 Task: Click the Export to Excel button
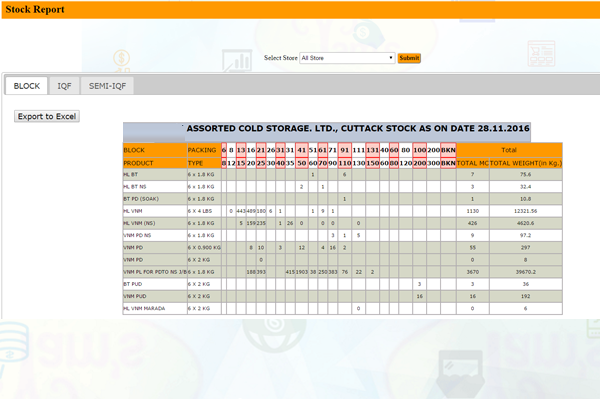(47, 116)
